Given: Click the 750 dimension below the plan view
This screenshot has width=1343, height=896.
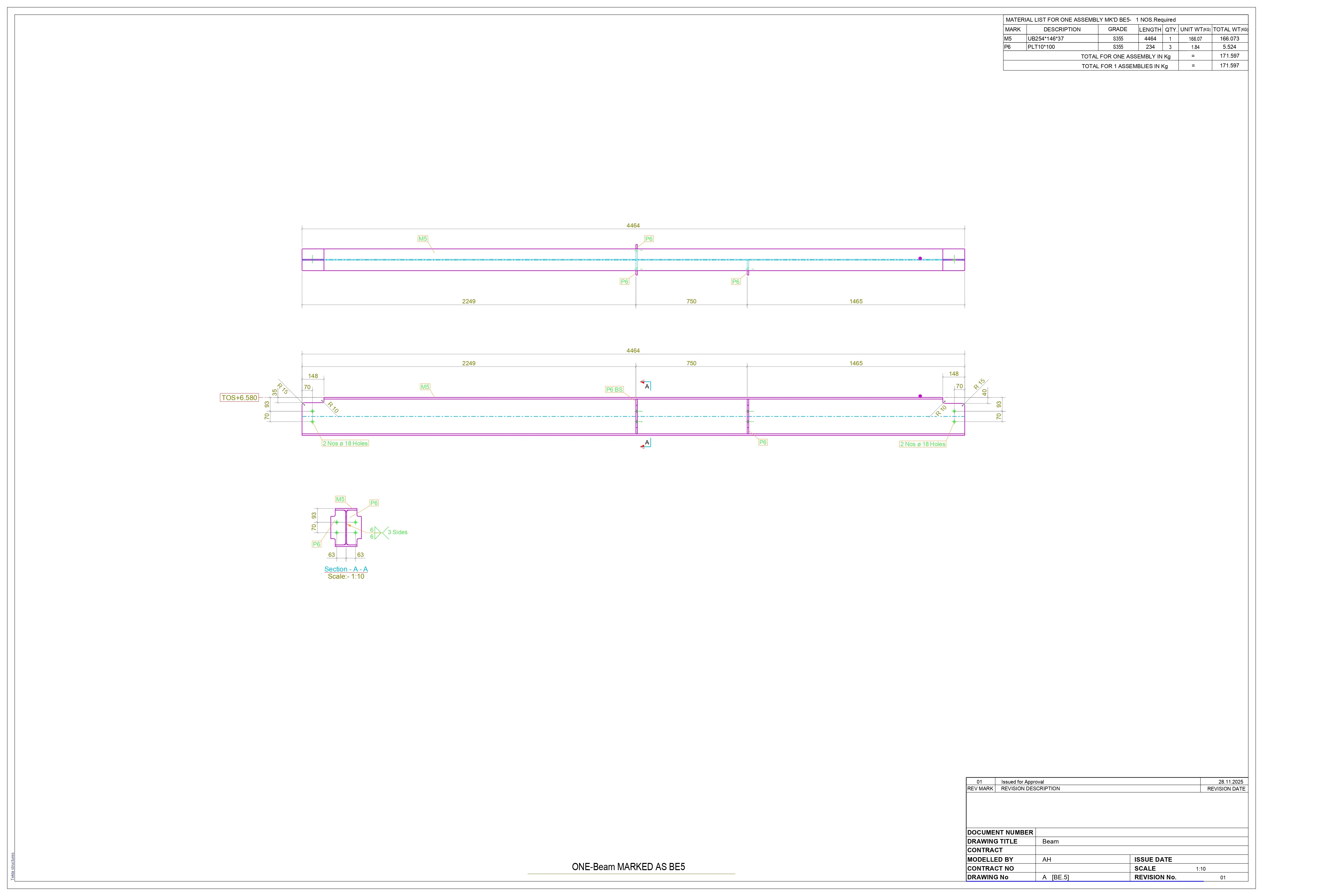Looking at the screenshot, I should tap(691, 301).
